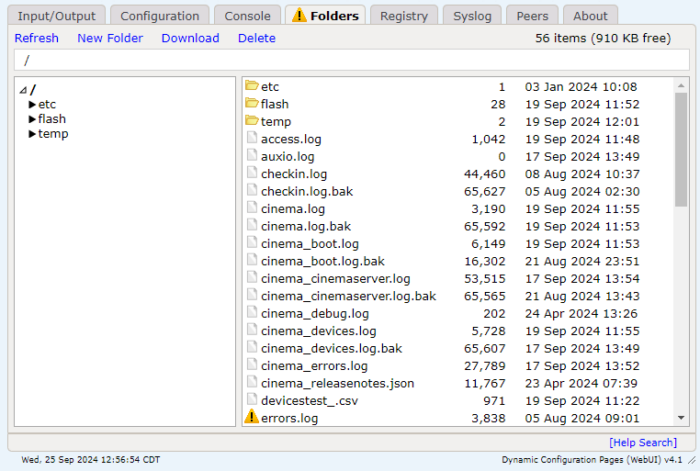700x471 pixels.
Task: Click the Refresh link
Action: click(37, 38)
